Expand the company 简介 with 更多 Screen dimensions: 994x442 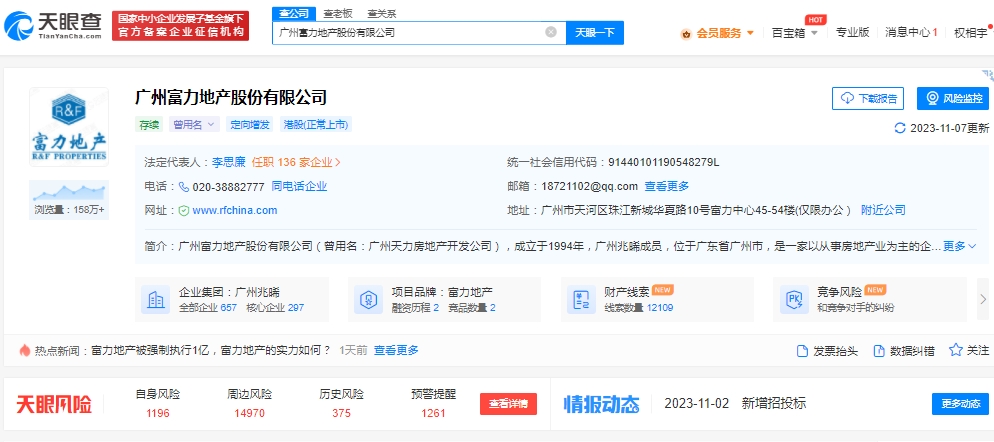959,246
